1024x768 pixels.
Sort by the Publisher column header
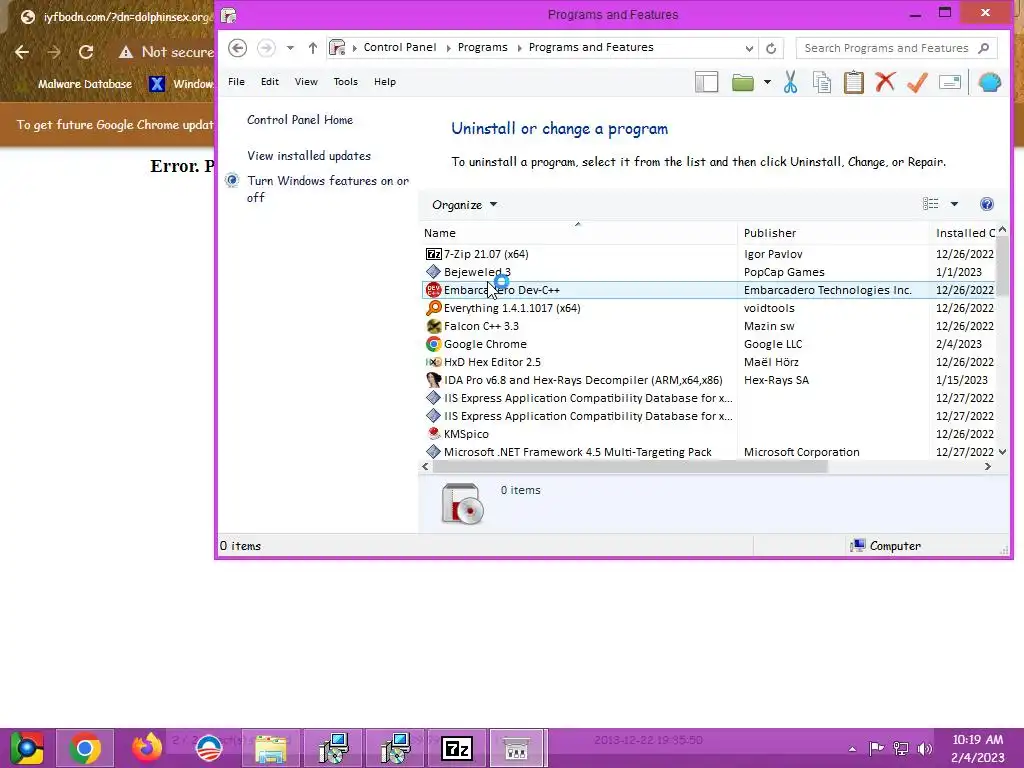pos(833,233)
